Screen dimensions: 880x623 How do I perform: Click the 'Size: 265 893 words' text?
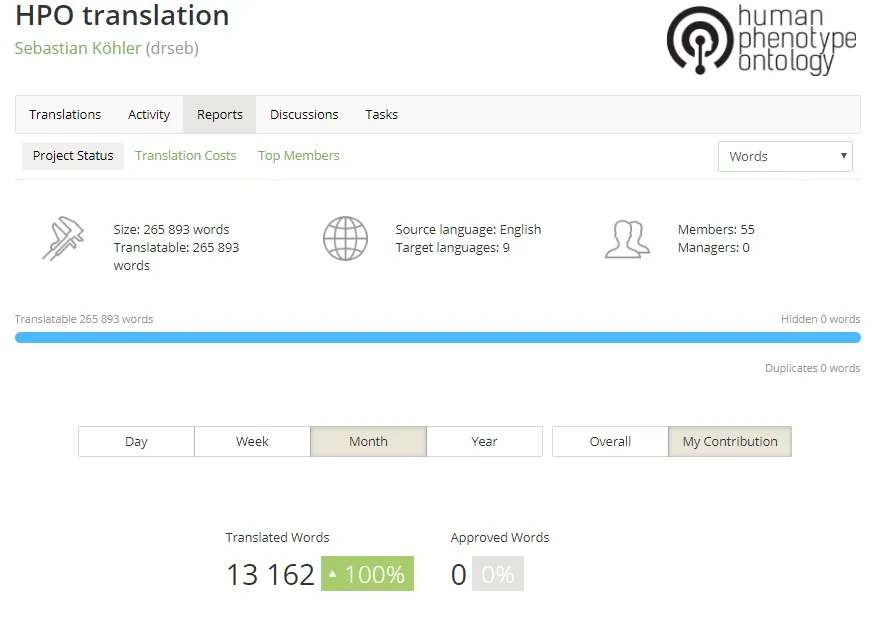click(171, 230)
